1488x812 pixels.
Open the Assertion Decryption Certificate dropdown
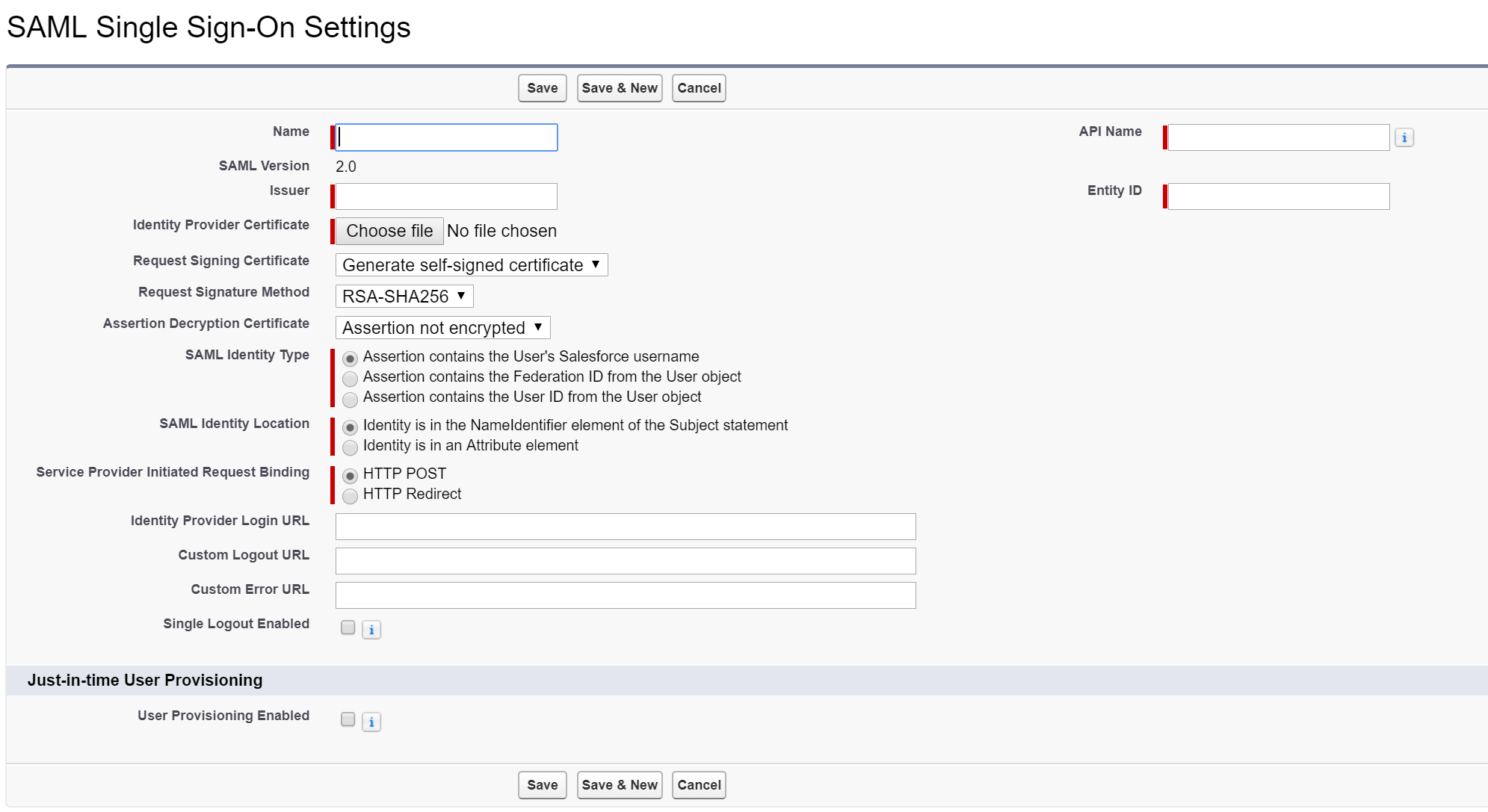(442, 328)
